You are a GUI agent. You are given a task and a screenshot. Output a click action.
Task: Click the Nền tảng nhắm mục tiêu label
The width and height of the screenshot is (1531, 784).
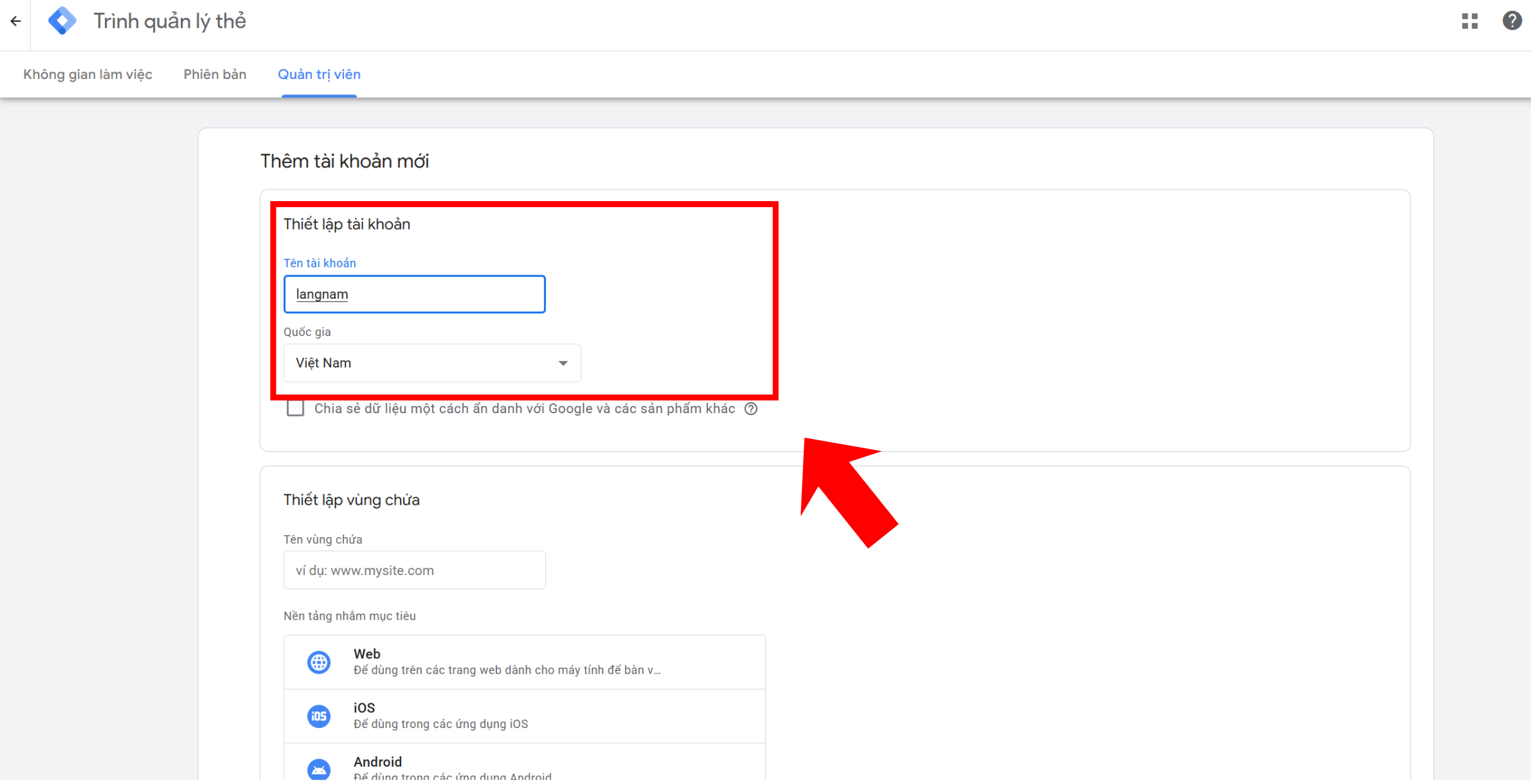(349, 616)
